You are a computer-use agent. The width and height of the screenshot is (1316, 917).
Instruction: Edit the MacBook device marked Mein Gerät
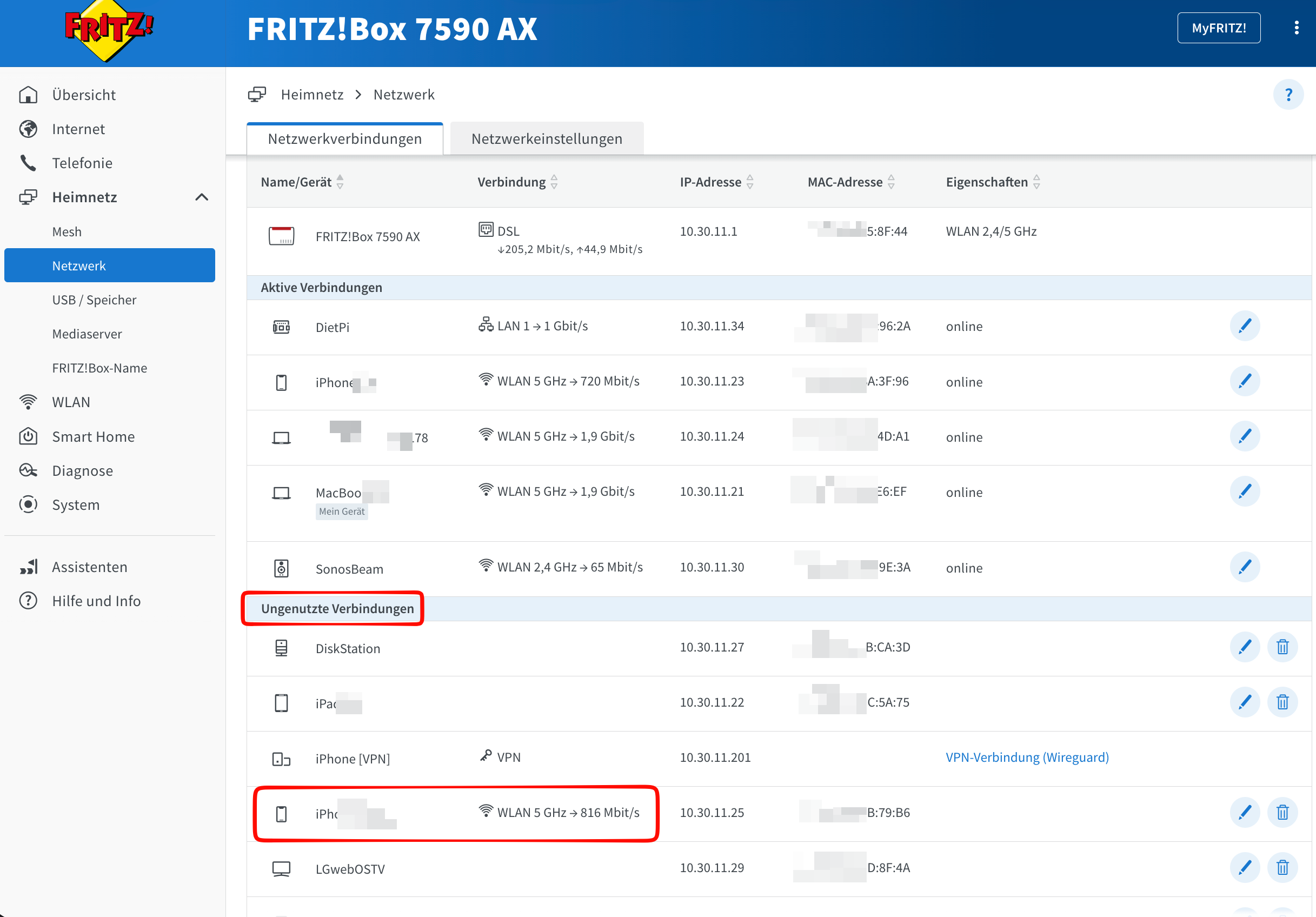[1244, 491]
